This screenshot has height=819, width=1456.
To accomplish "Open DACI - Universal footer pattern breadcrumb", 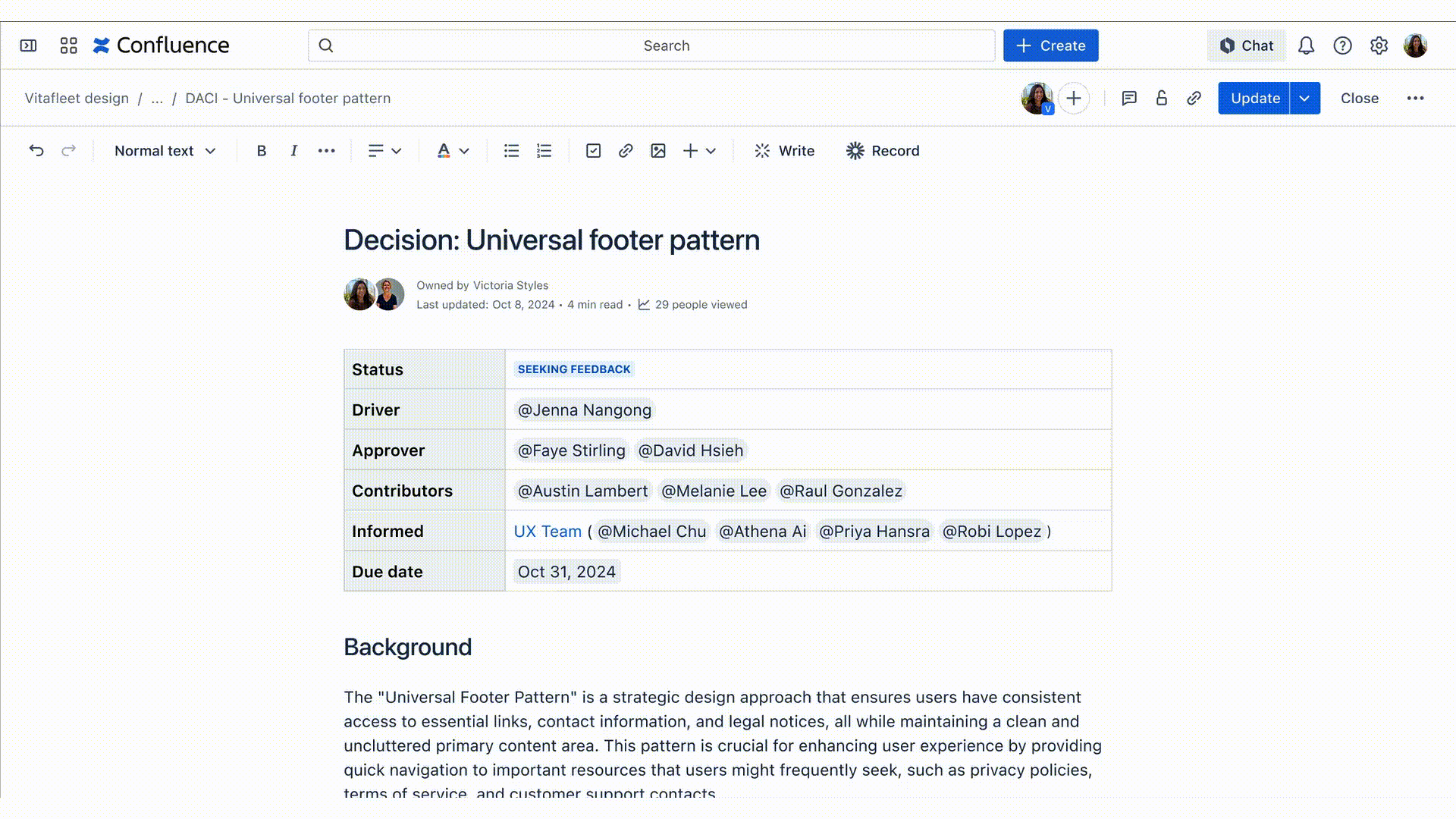I will (x=288, y=98).
